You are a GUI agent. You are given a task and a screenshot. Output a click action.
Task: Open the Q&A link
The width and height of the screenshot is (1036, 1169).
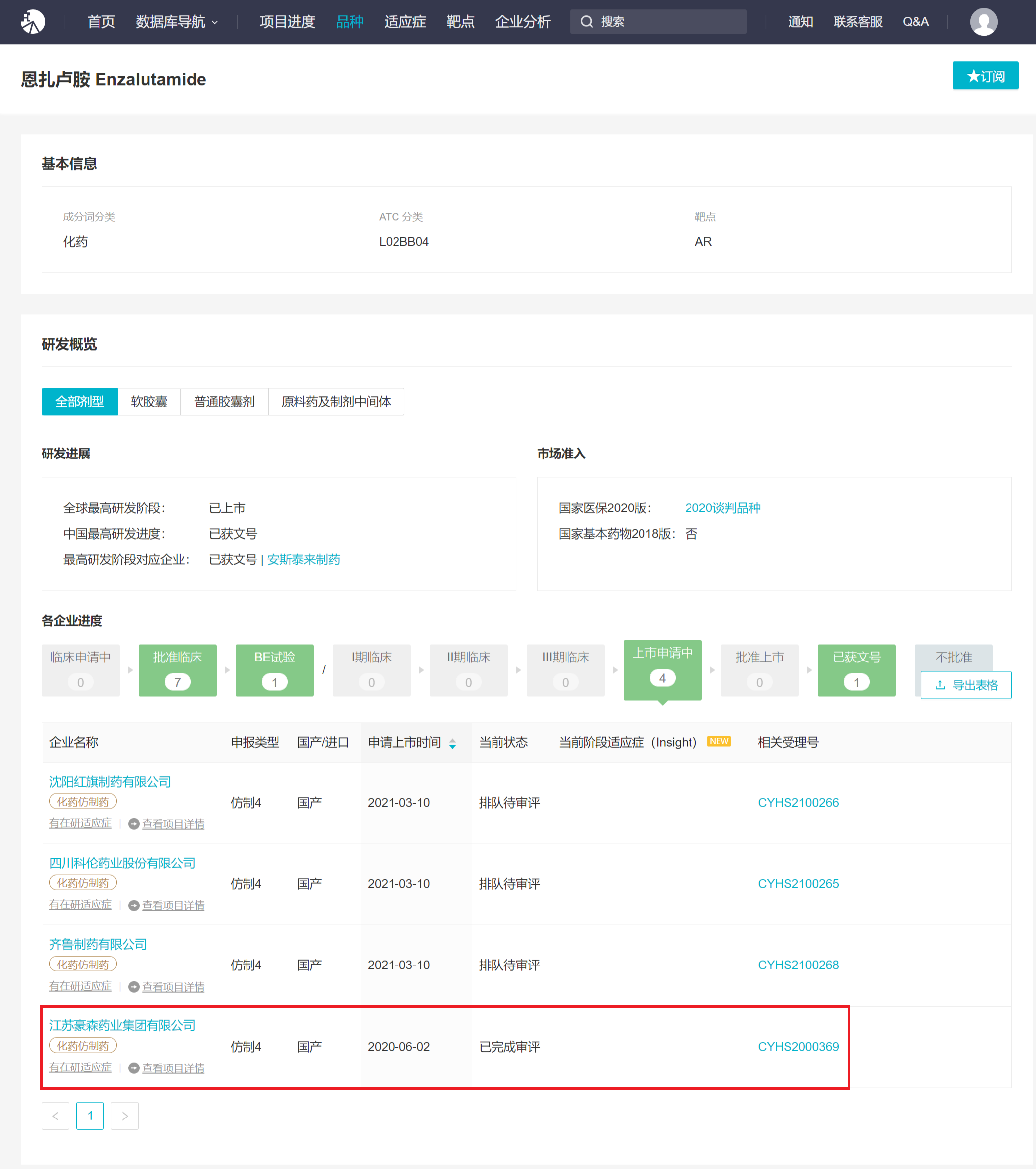[x=915, y=22]
